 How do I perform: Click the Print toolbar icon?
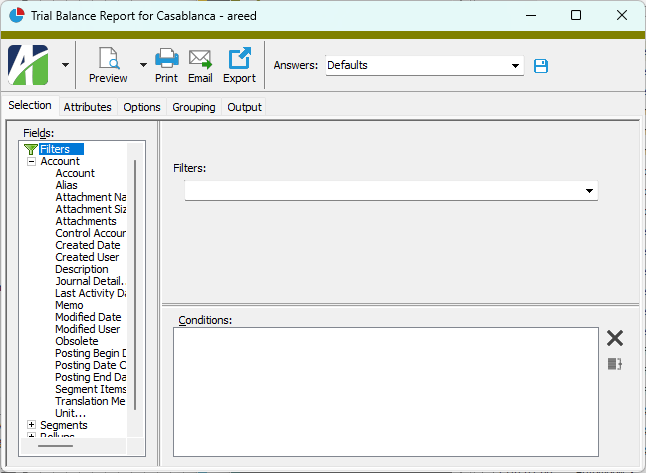[x=166, y=59]
